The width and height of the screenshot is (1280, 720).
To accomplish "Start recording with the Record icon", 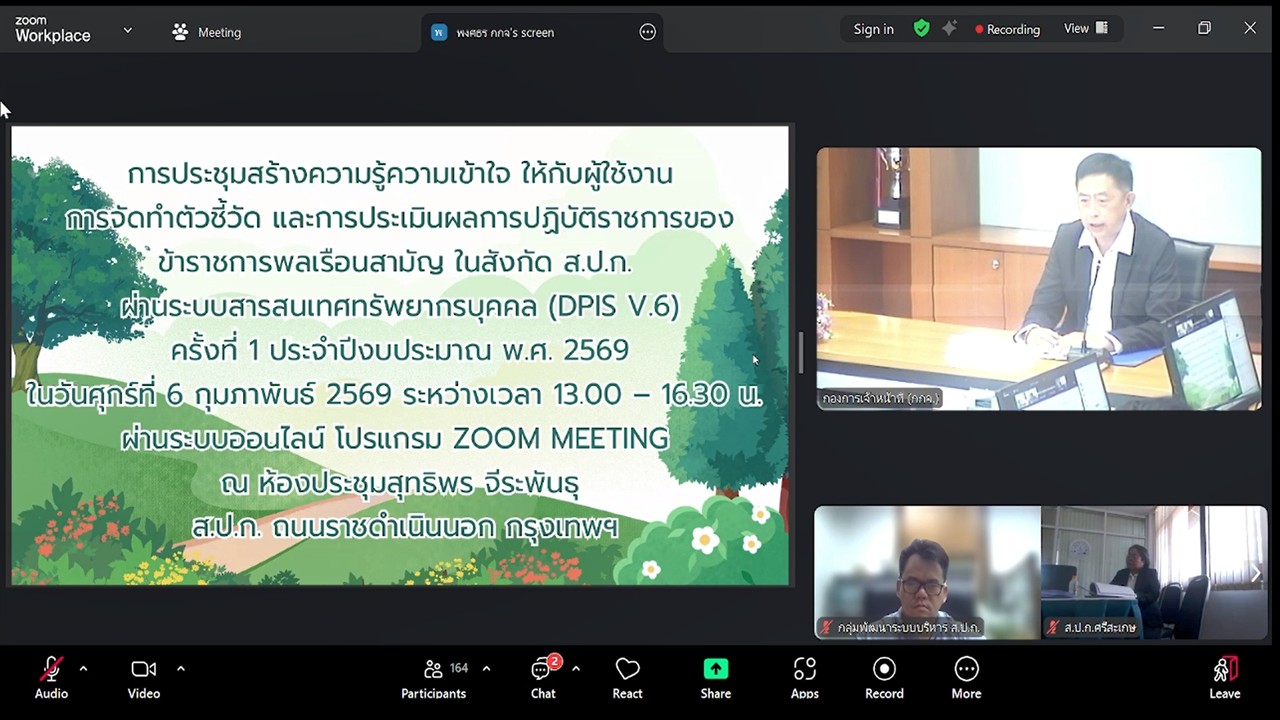I will (883, 678).
